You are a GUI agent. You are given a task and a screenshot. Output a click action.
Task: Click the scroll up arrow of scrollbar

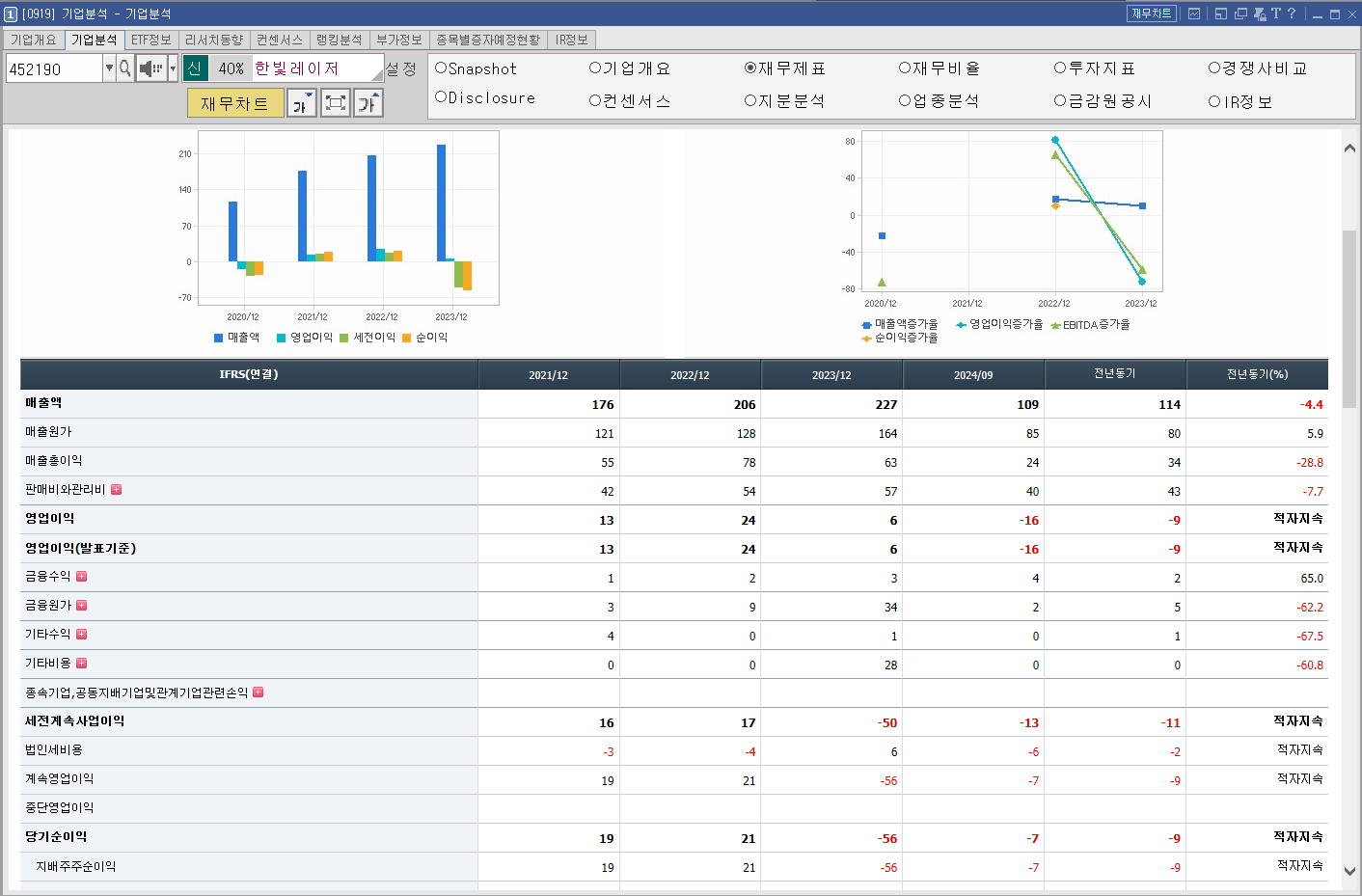(1349, 149)
